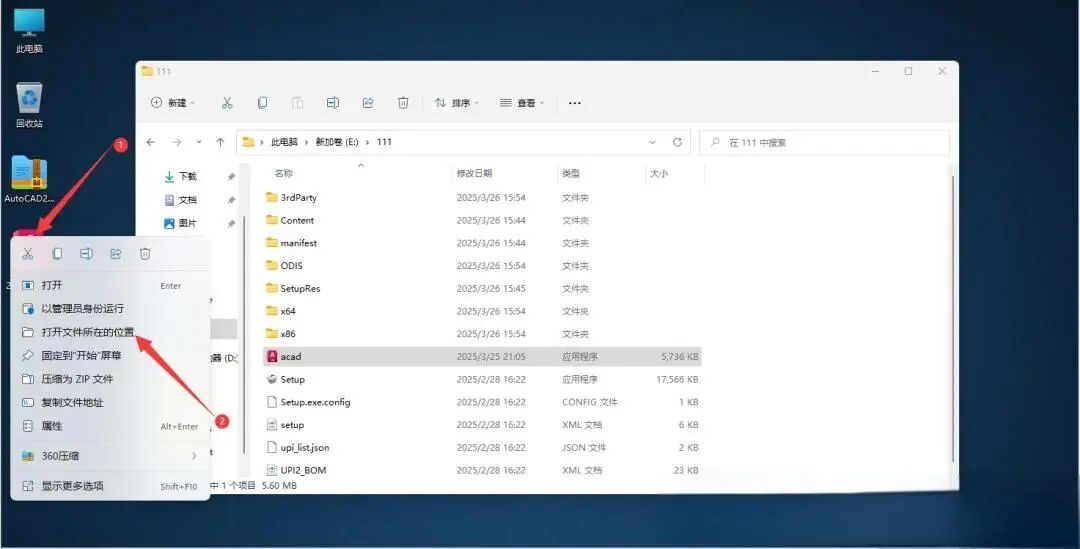Choose 固定到"开始"屏幕
This screenshot has width=1080, height=549.
click(110, 355)
